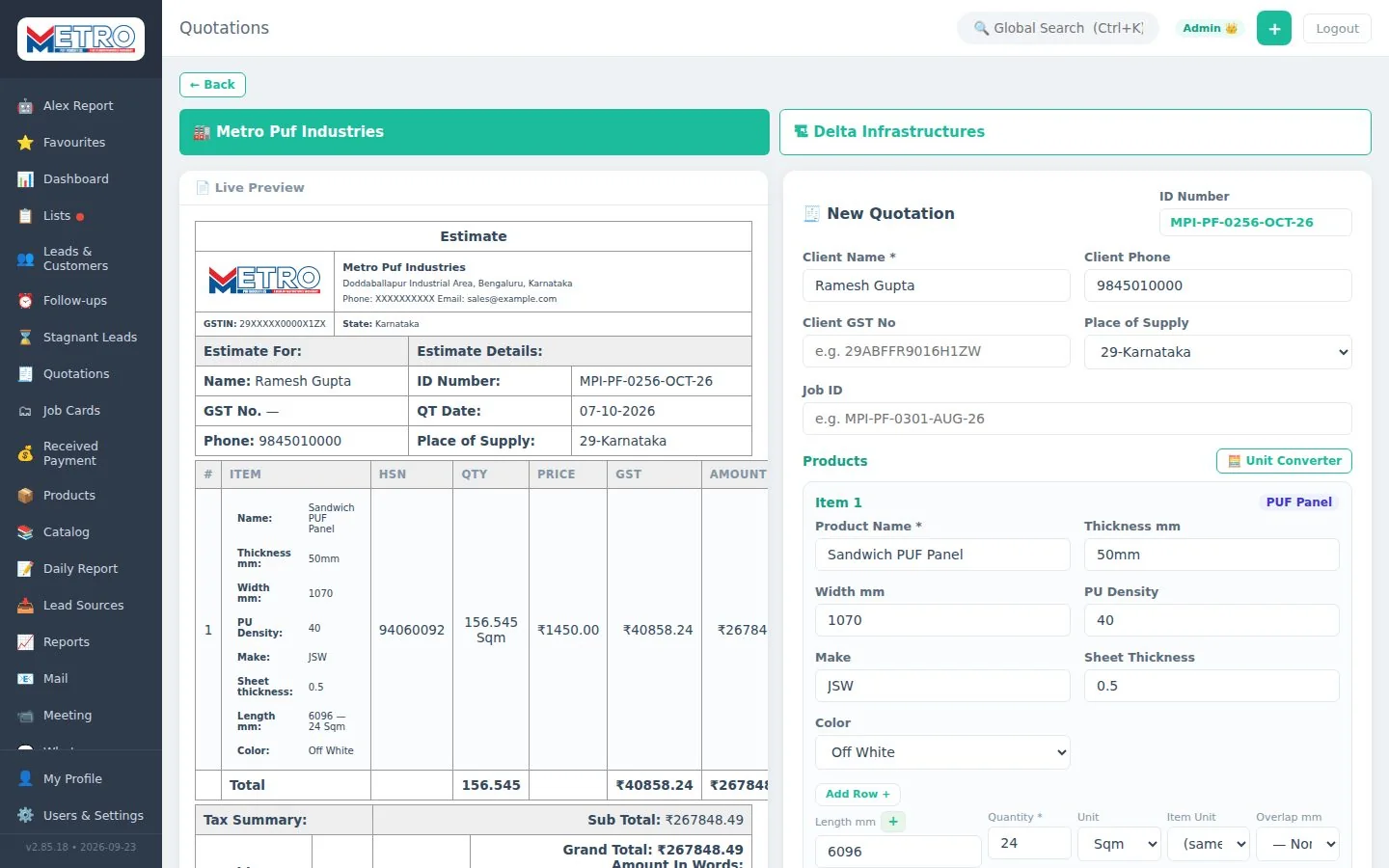Click the Favourites star icon

25,143
